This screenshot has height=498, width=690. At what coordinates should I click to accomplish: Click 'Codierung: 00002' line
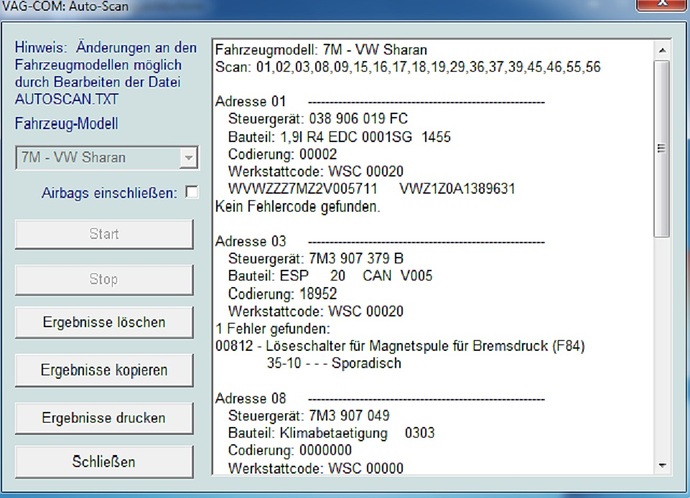click(283, 154)
